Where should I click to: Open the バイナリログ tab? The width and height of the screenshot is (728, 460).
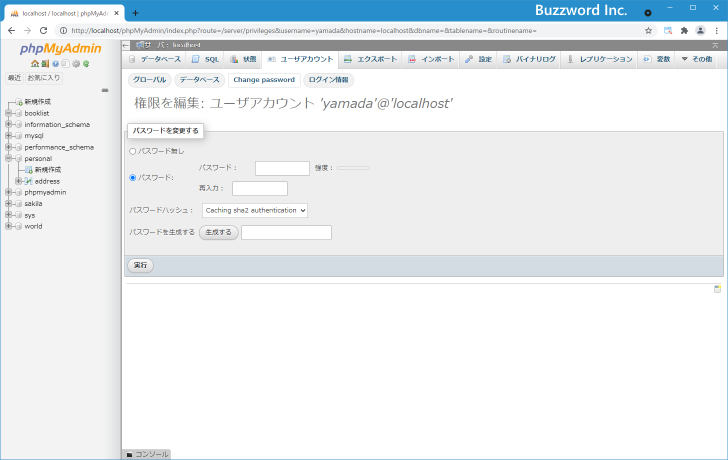[529, 59]
